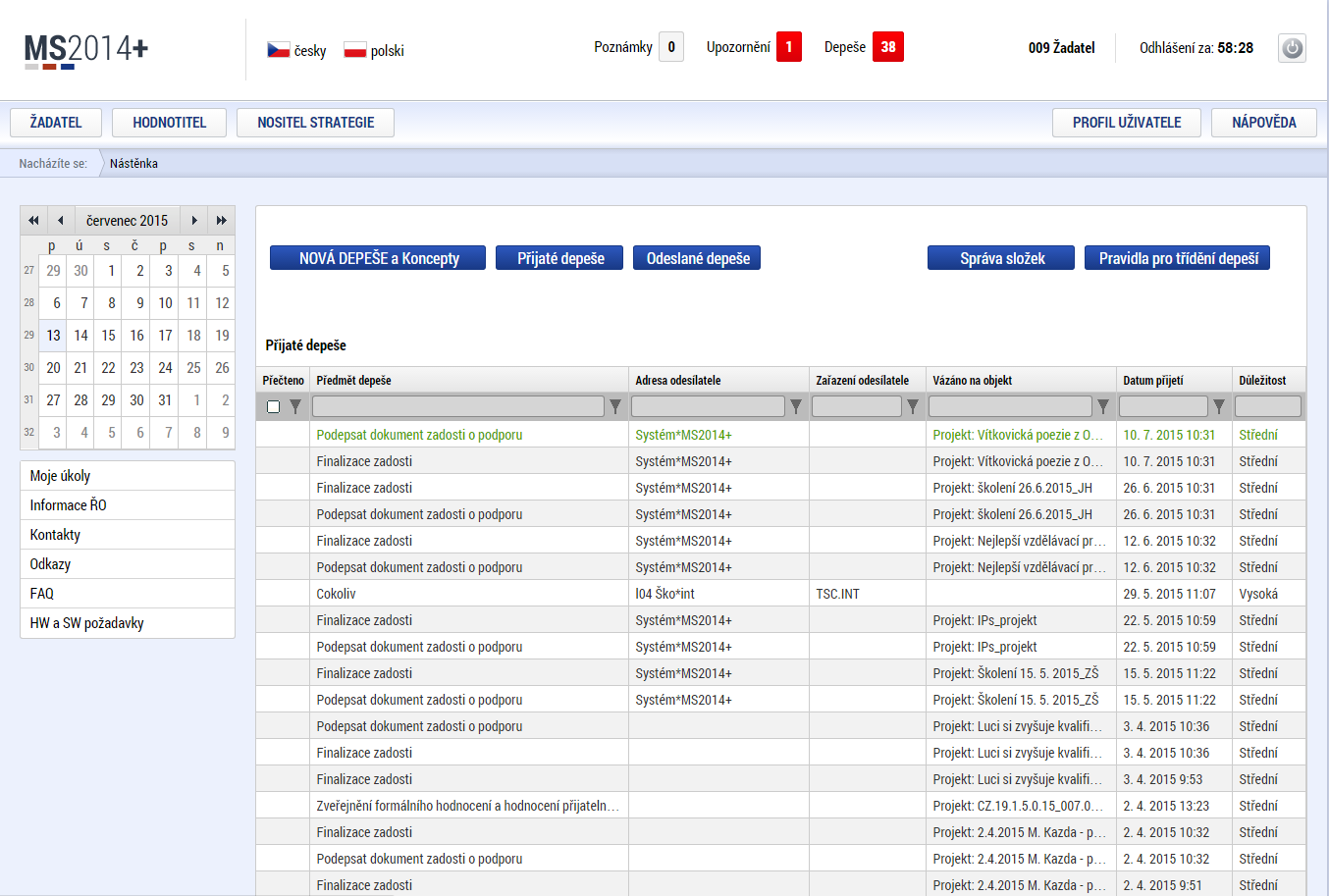
Task: Switch language to polski flag
Action: tap(355, 50)
